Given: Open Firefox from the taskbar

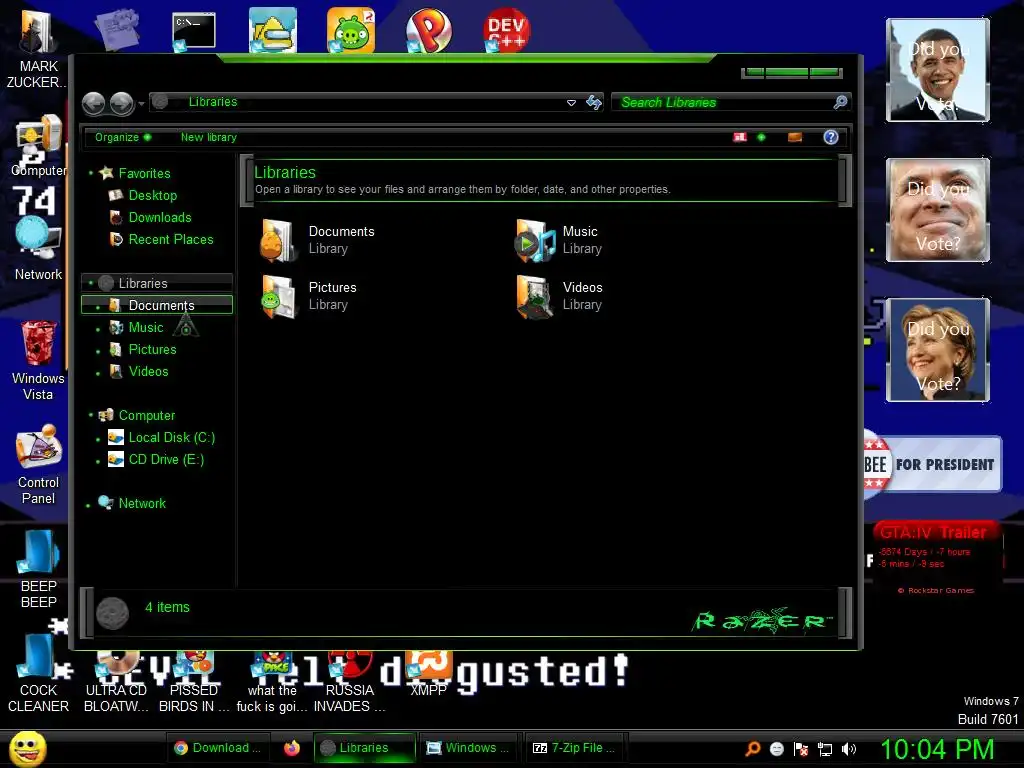Looking at the screenshot, I should [292, 748].
